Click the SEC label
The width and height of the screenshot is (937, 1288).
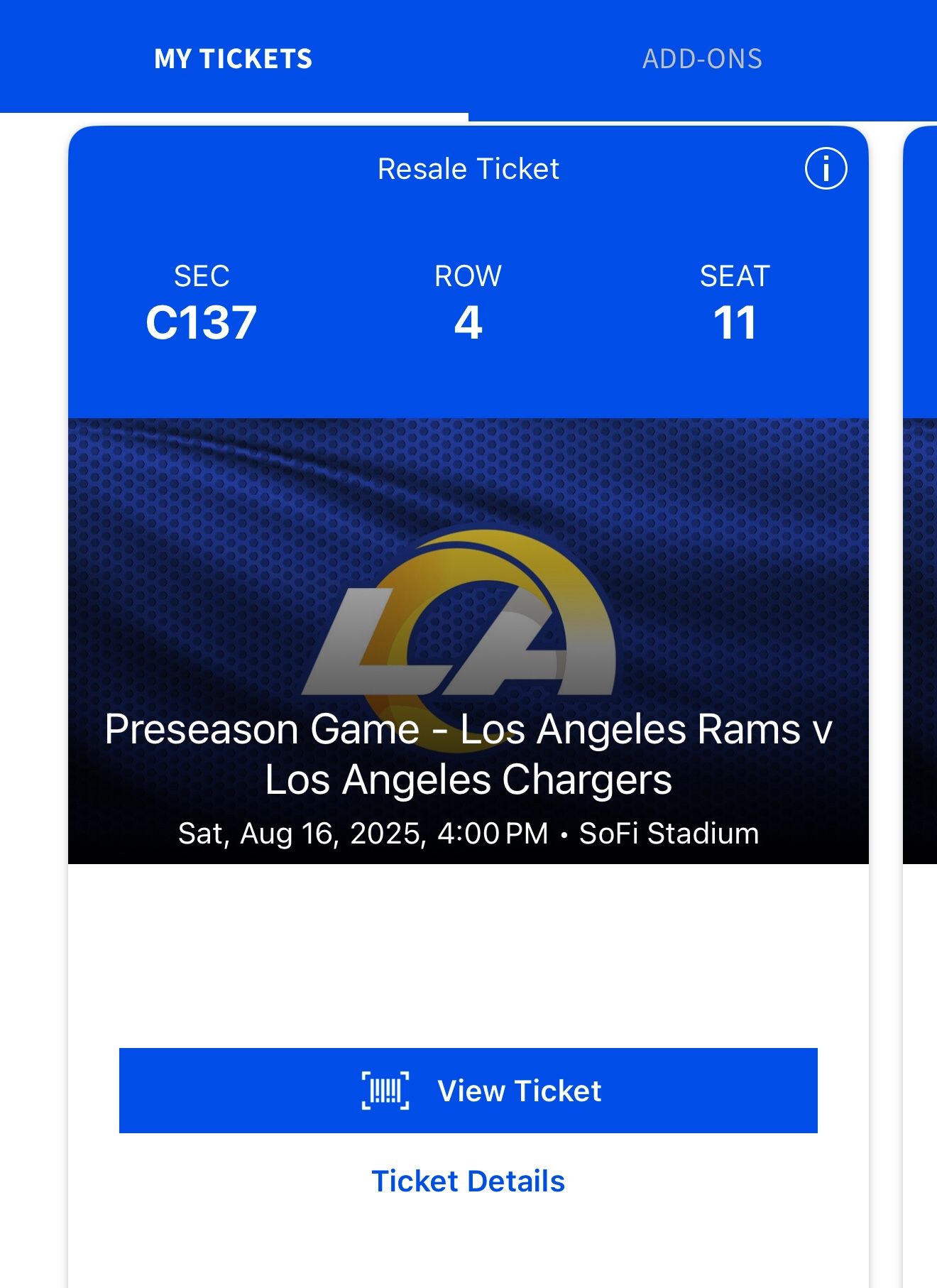pyautogui.click(x=202, y=276)
